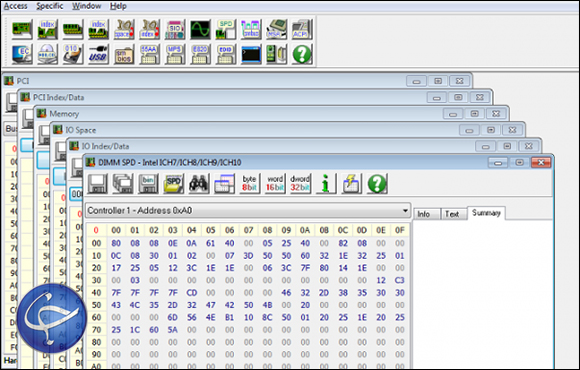Screen dimensions: 580x370
Task: Select hex cell B1 in row 60
Action: (x=229, y=317)
